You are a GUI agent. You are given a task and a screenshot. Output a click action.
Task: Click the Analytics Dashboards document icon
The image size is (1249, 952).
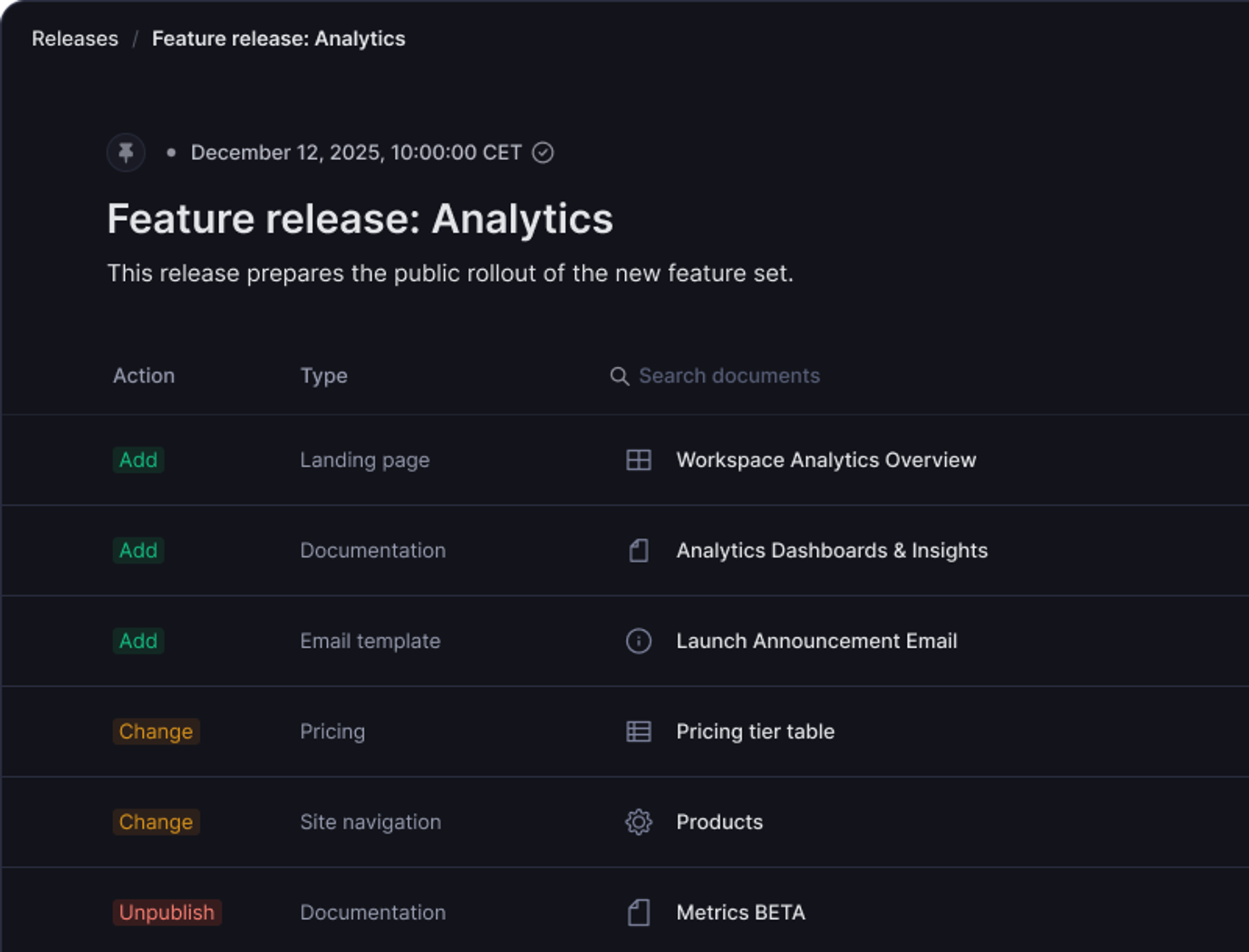tap(638, 550)
